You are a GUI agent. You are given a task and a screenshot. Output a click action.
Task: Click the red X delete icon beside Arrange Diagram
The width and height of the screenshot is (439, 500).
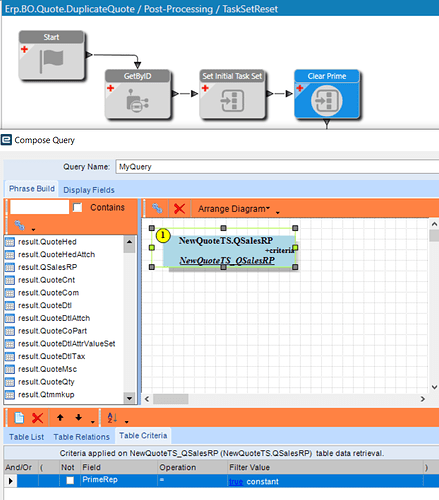(x=179, y=209)
